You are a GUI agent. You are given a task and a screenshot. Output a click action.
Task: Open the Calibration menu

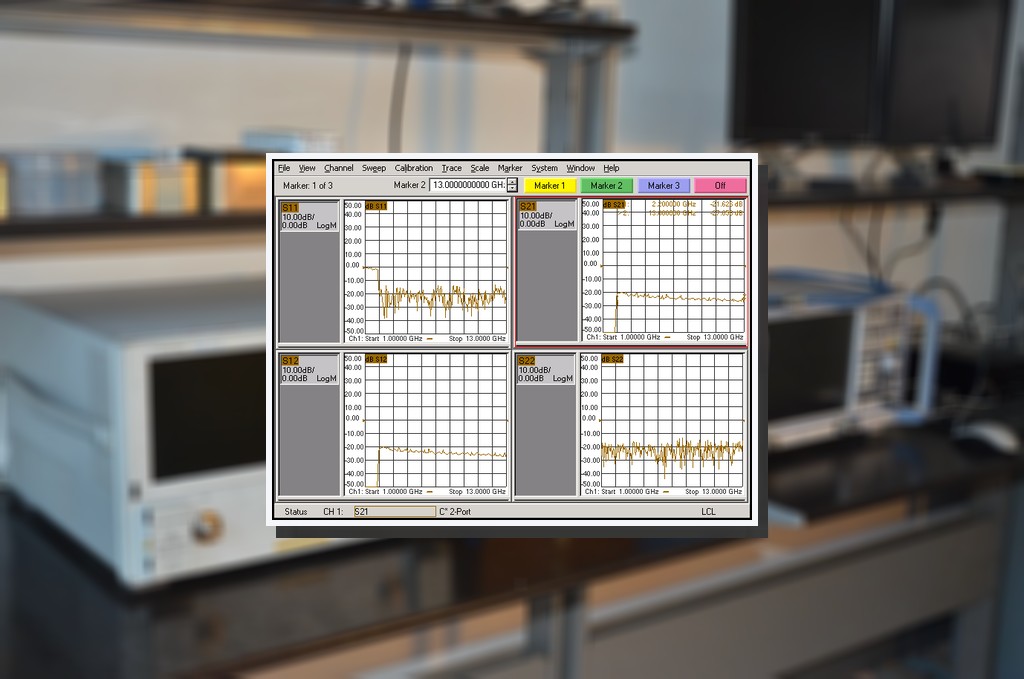[413, 168]
